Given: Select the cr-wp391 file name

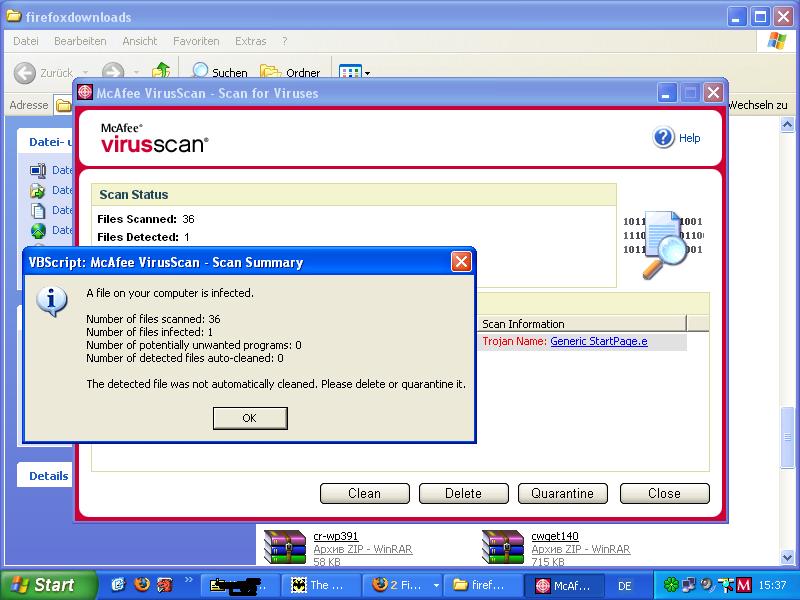Looking at the screenshot, I should click(336, 536).
